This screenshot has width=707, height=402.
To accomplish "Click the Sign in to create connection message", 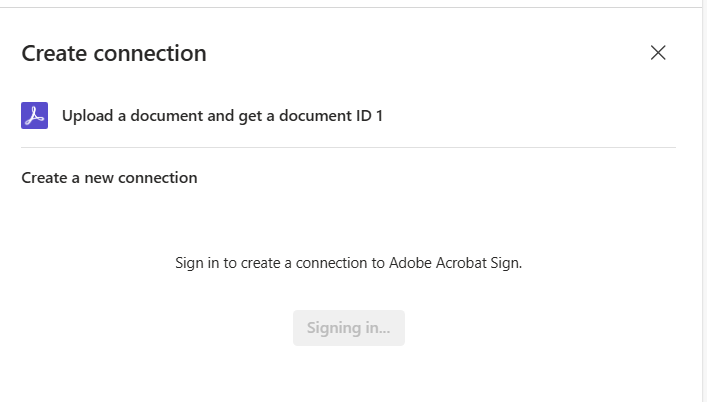I will coord(349,263).
